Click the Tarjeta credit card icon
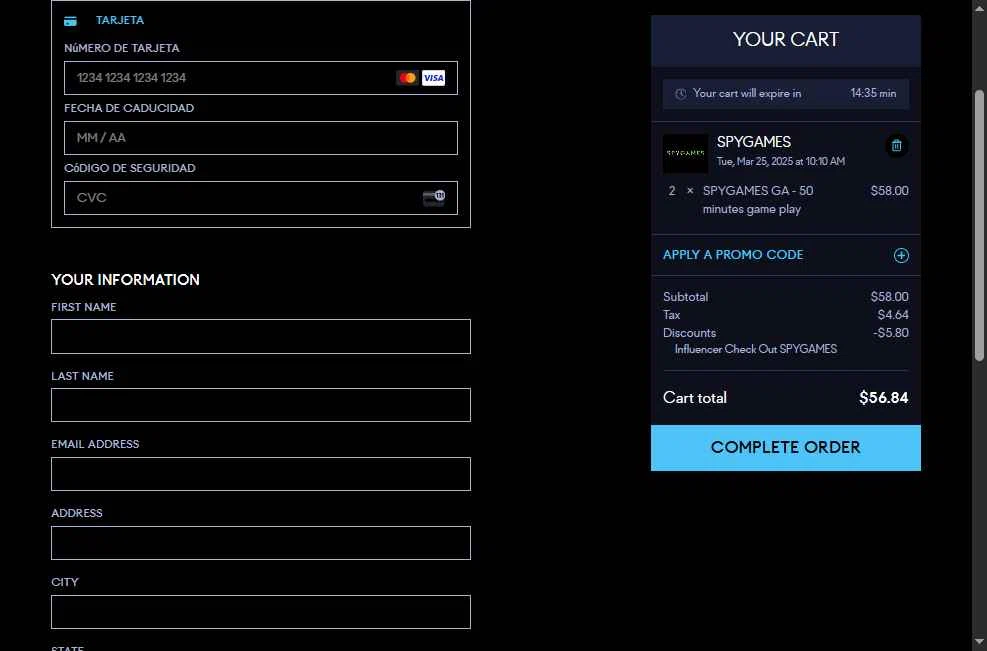 point(70,21)
